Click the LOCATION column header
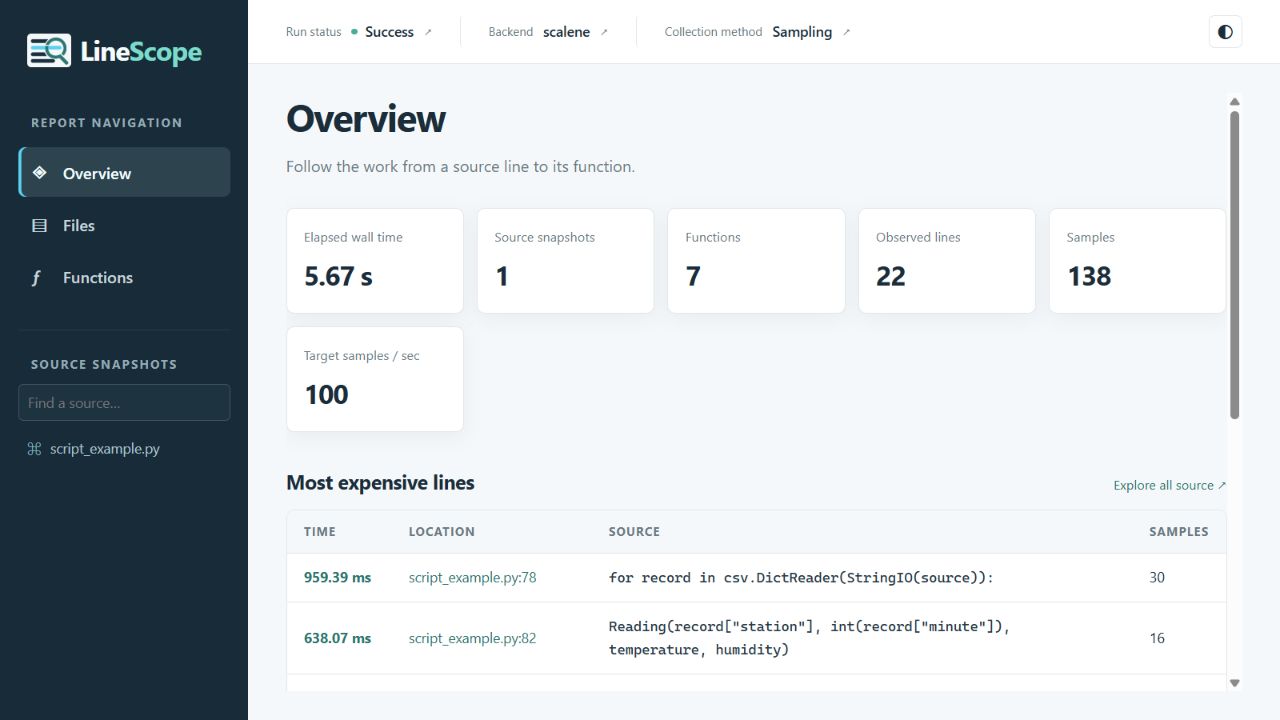1280x720 pixels. [441, 532]
